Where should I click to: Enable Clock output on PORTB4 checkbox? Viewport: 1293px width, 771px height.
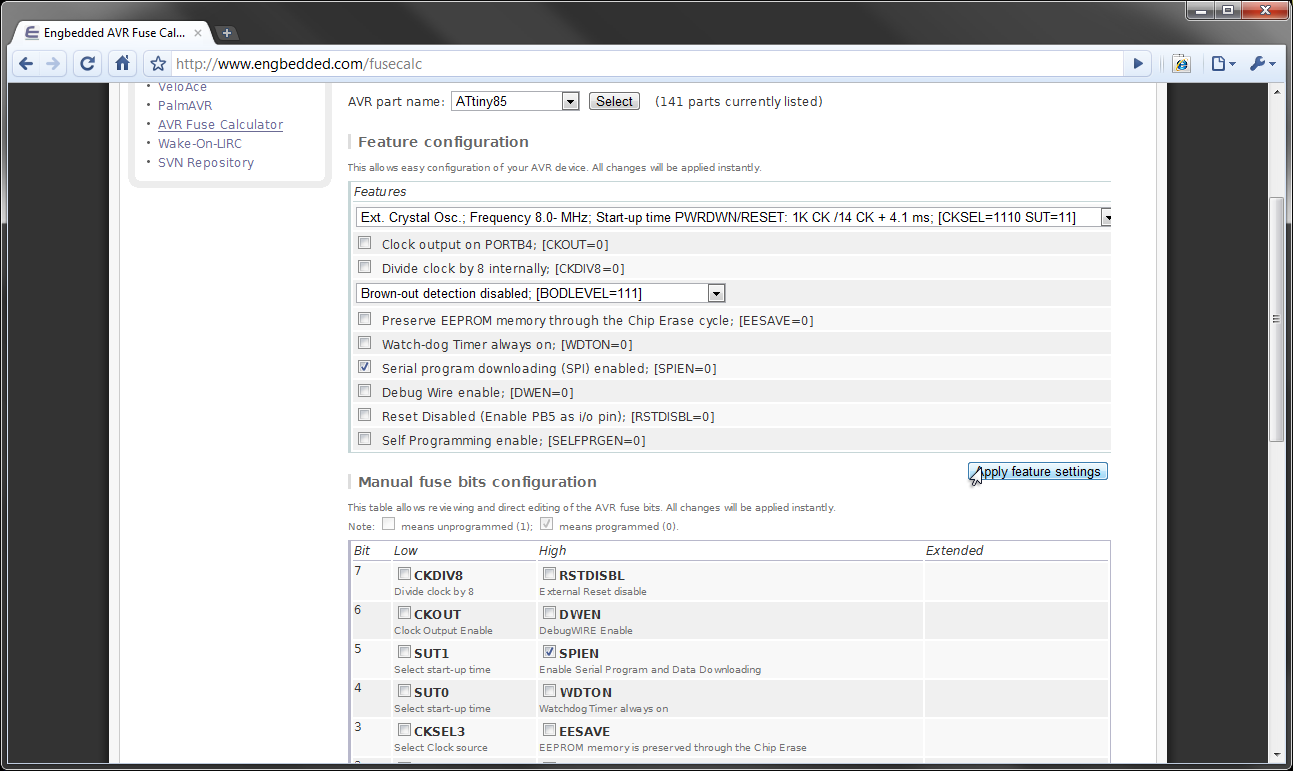click(x=365, y=244)
